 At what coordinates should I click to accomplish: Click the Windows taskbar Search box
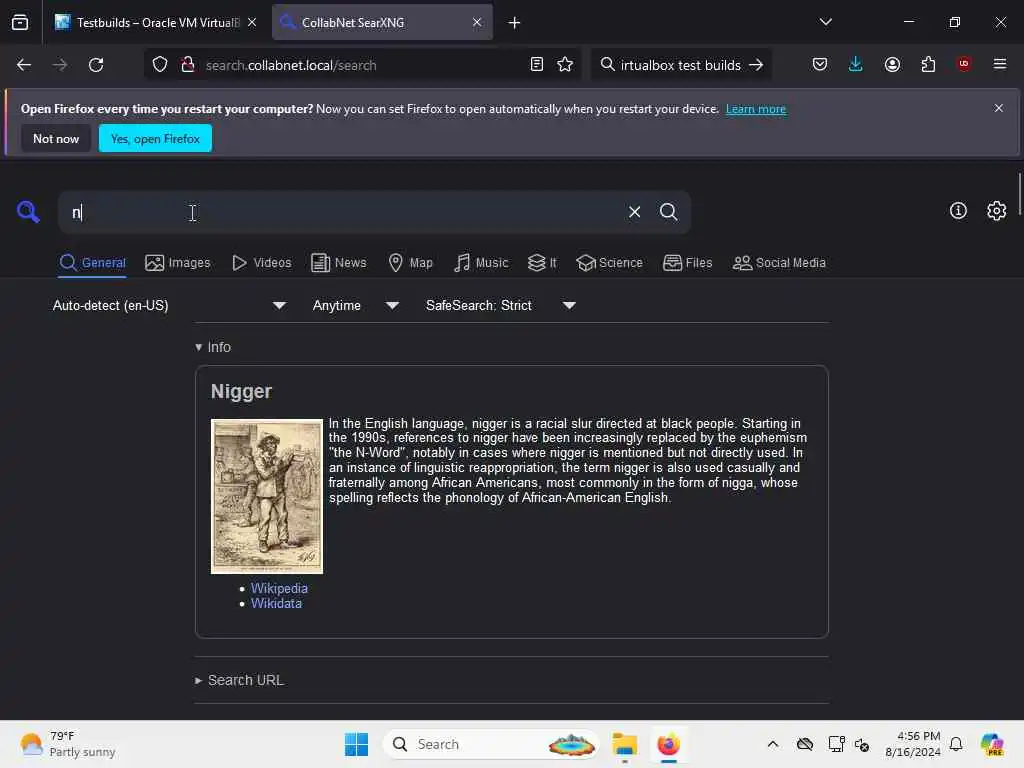(x=490, y=744)
